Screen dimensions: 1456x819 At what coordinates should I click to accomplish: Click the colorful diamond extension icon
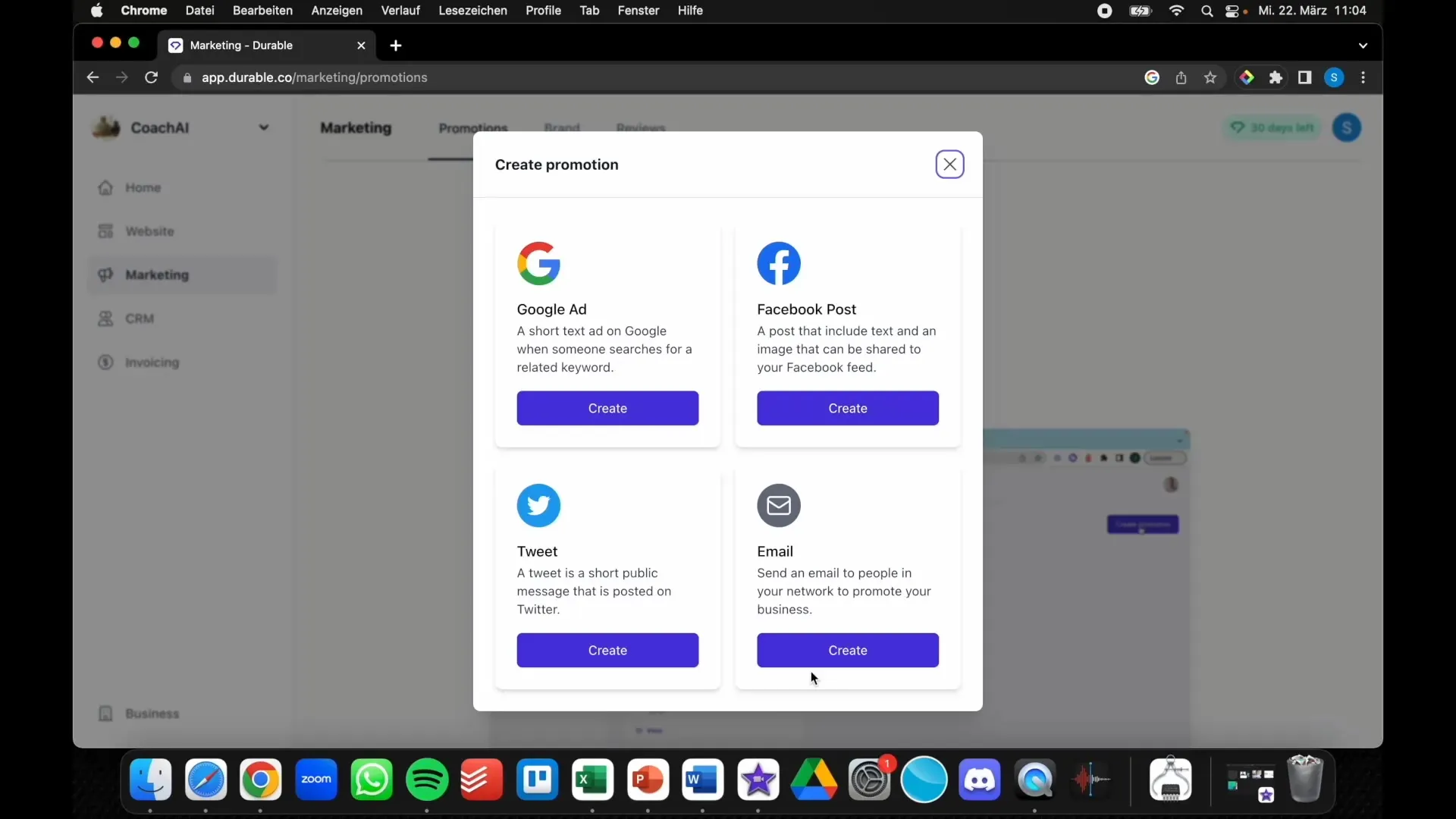click(x=1246, y=77)
